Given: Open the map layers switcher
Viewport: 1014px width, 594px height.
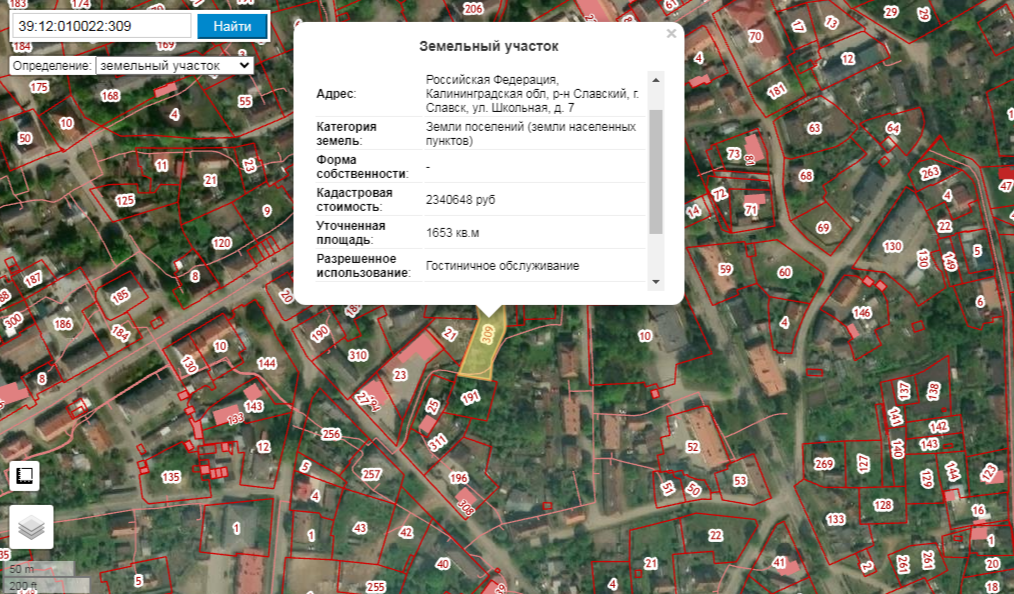Looking at the screenshot, I should tap(31, 527).
